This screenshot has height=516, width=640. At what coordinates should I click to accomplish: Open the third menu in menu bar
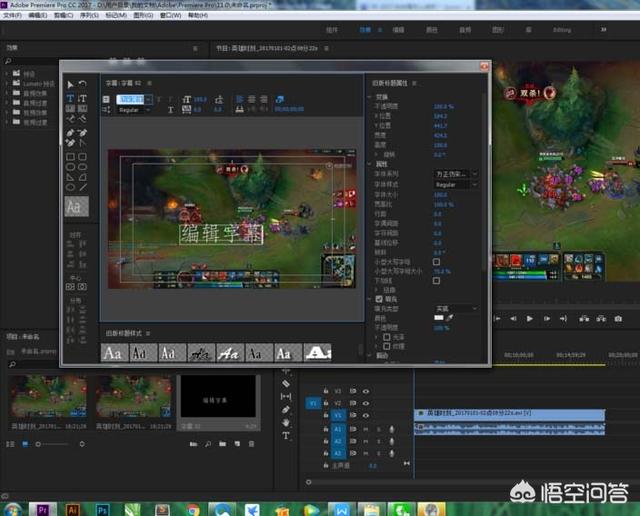click(64, 15)
